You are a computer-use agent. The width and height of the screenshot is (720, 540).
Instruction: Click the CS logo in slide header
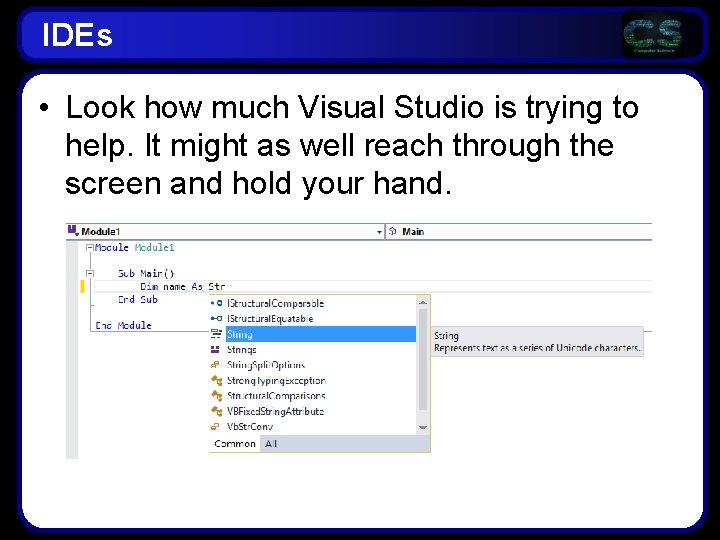click(652, 34)
